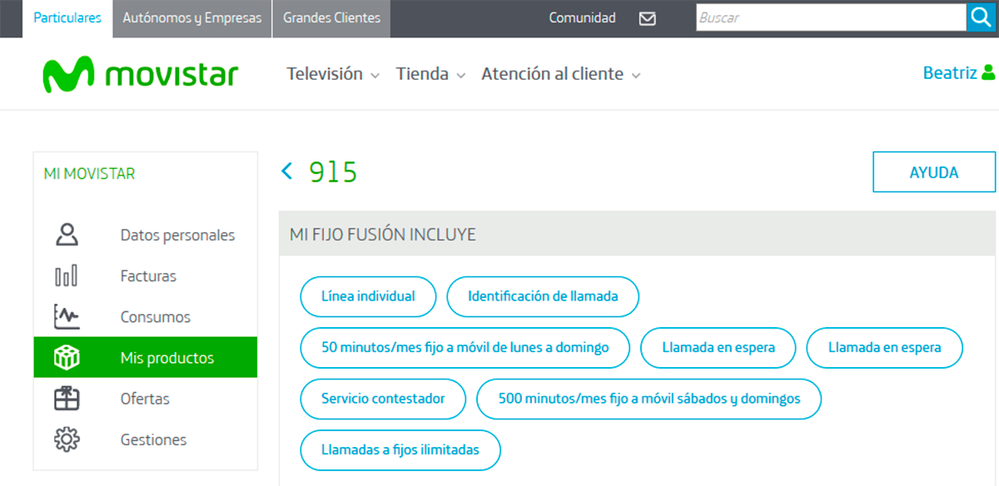
Task: Click the Consumos graph icon
Action: 67,317
